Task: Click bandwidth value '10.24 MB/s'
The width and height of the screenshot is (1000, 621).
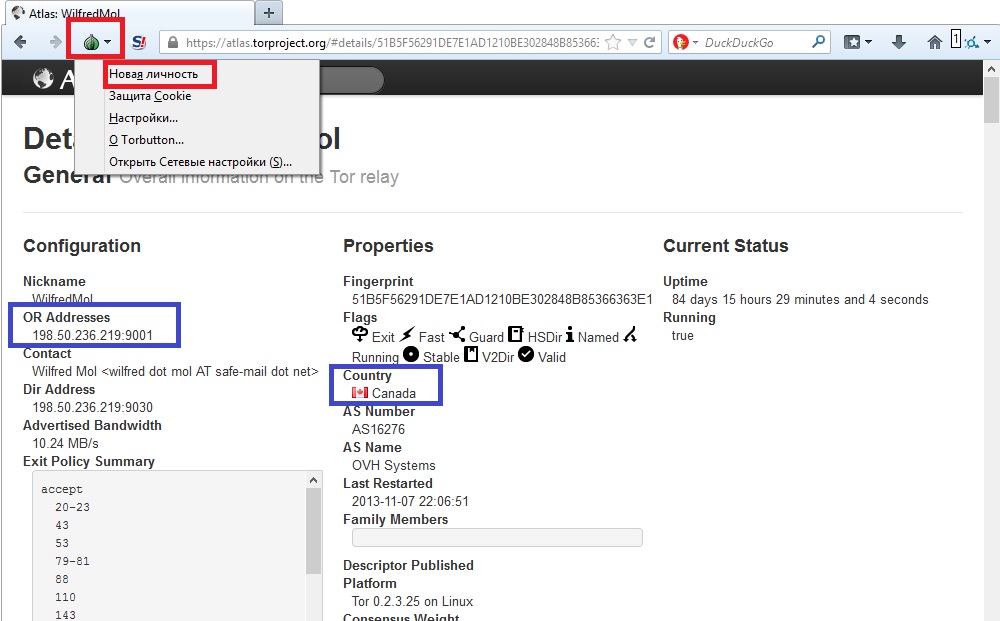Action: coord(65,443)
